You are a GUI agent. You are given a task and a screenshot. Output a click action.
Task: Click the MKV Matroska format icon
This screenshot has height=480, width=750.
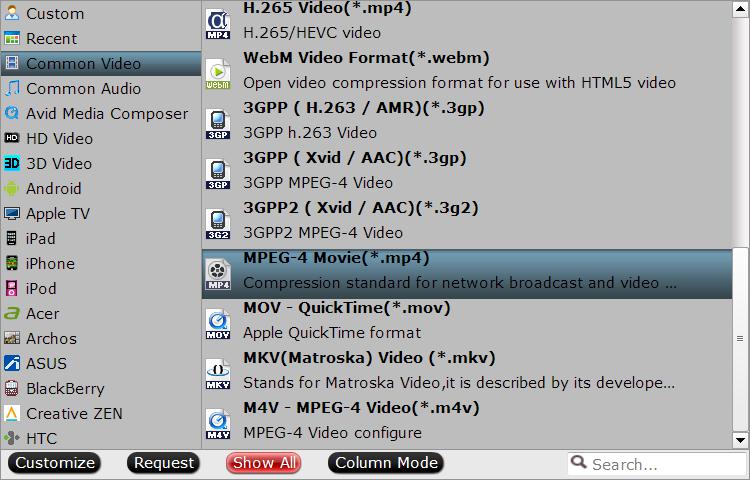pyautogui.click(x=218, y=374)
